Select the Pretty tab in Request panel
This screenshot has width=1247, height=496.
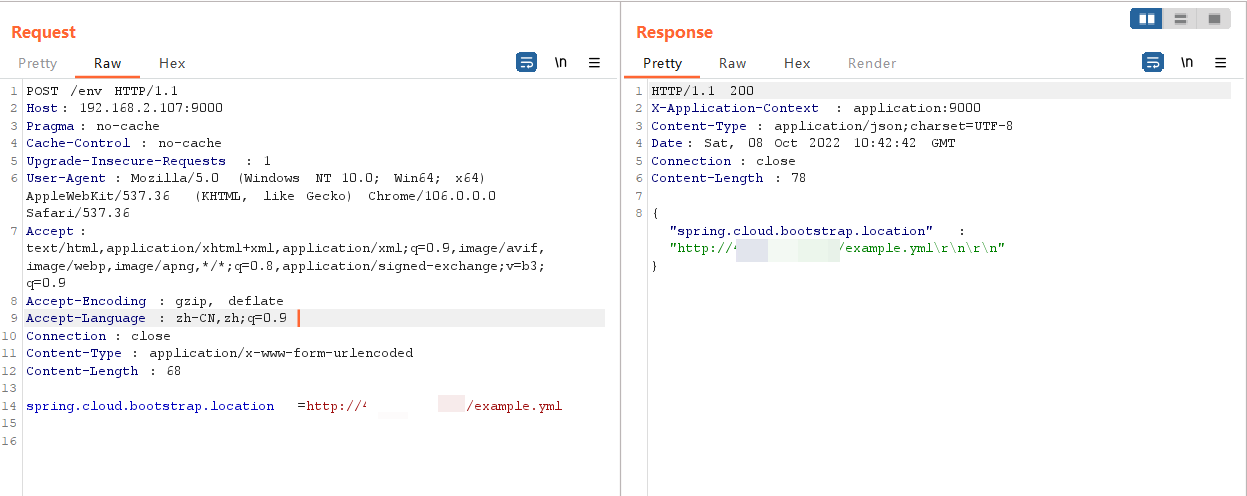38,63
